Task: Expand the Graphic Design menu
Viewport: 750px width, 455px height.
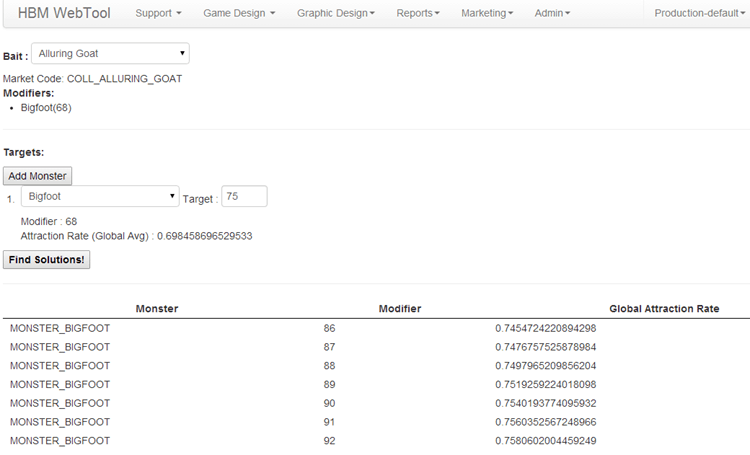Action: 336,14
